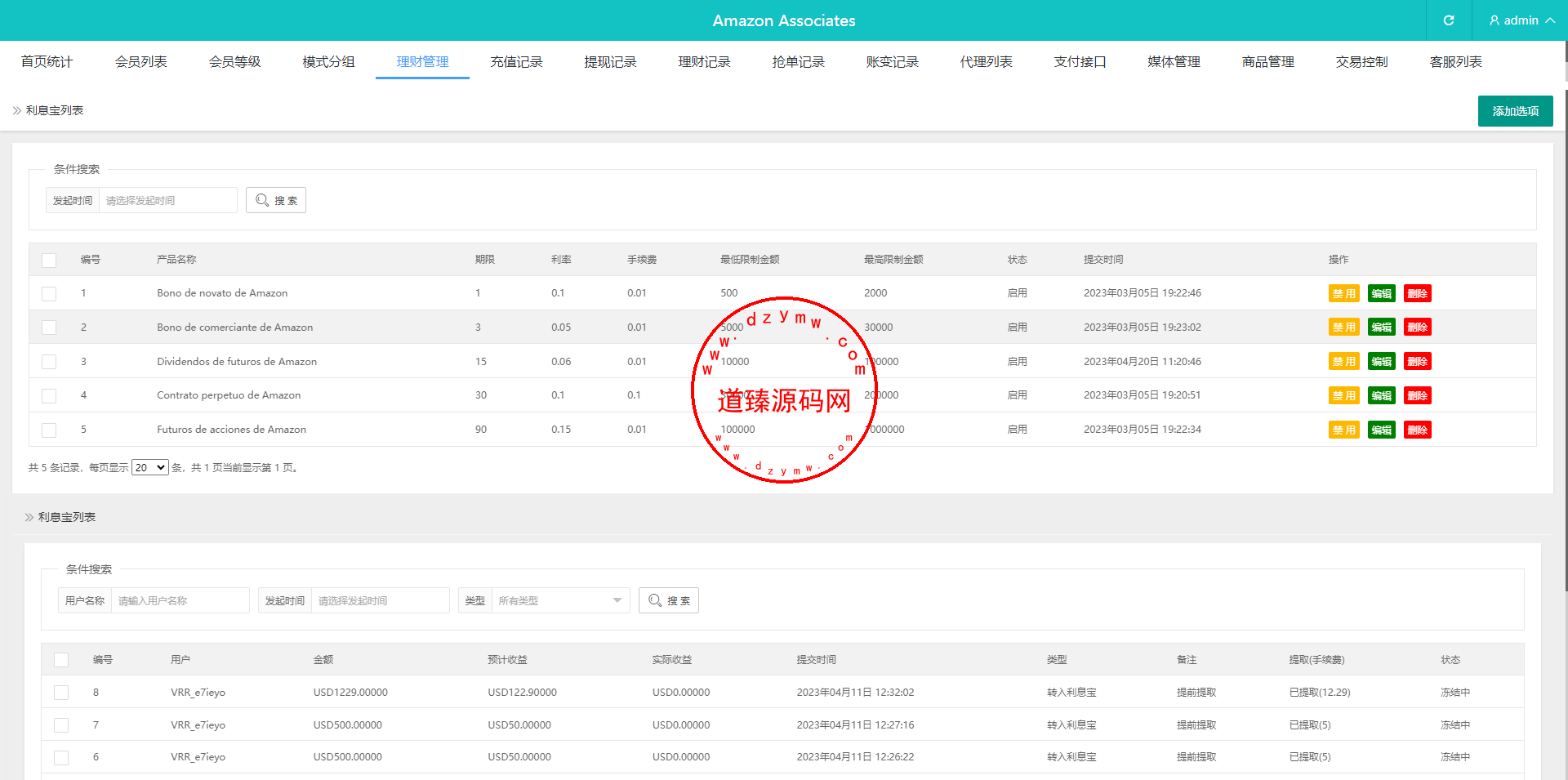
Task: Disable Bono de comerciante de Amazon
Action: coord(1343,328)
